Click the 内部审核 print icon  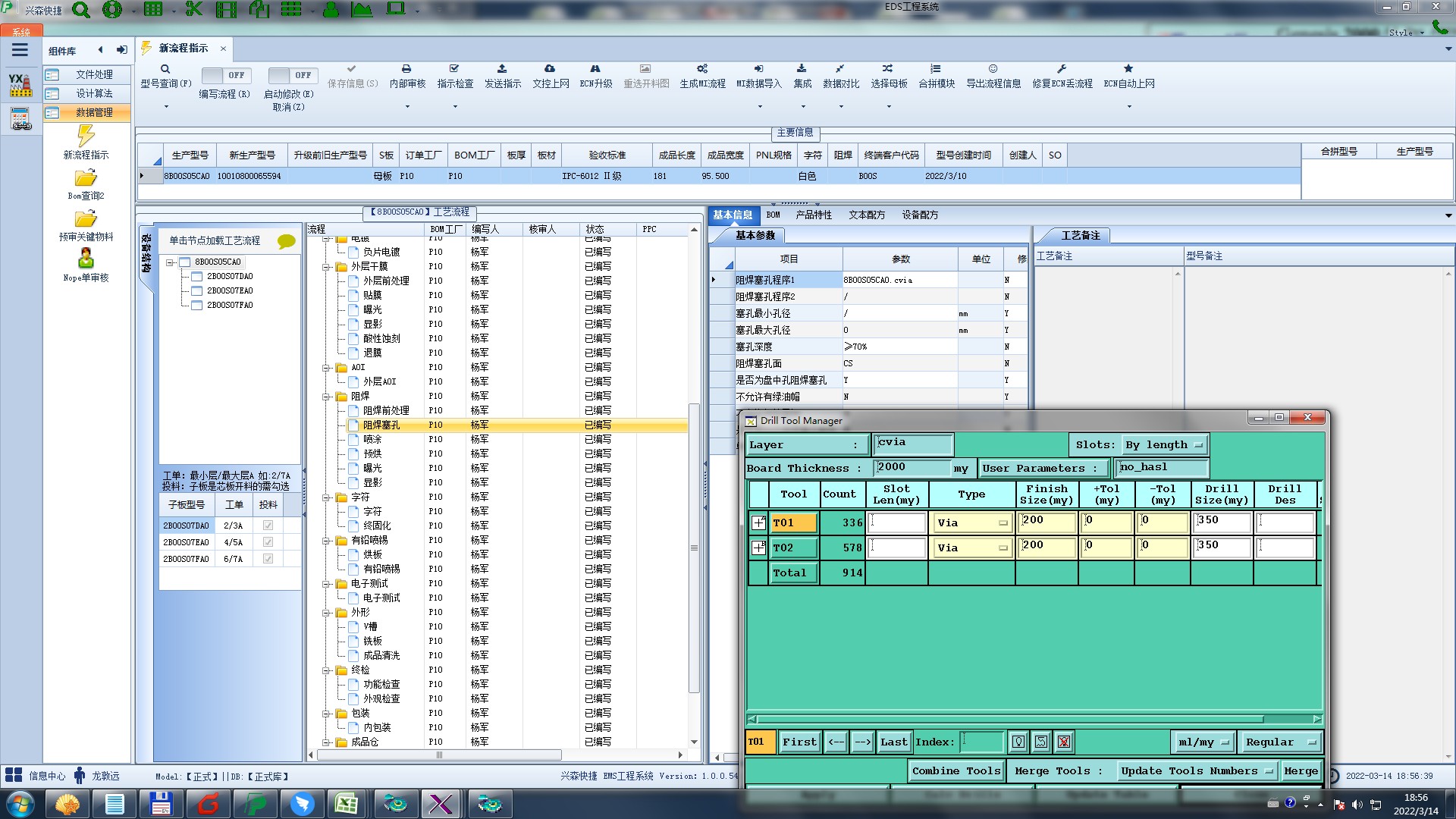coord(406,69)
